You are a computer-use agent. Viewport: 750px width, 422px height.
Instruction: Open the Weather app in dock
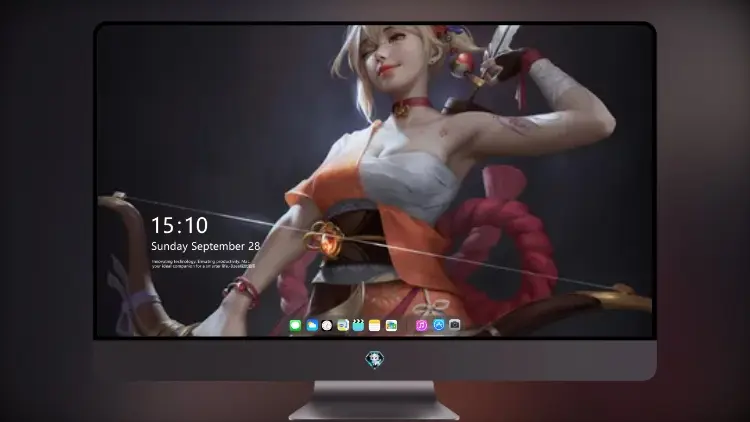[x=312, y=325]
